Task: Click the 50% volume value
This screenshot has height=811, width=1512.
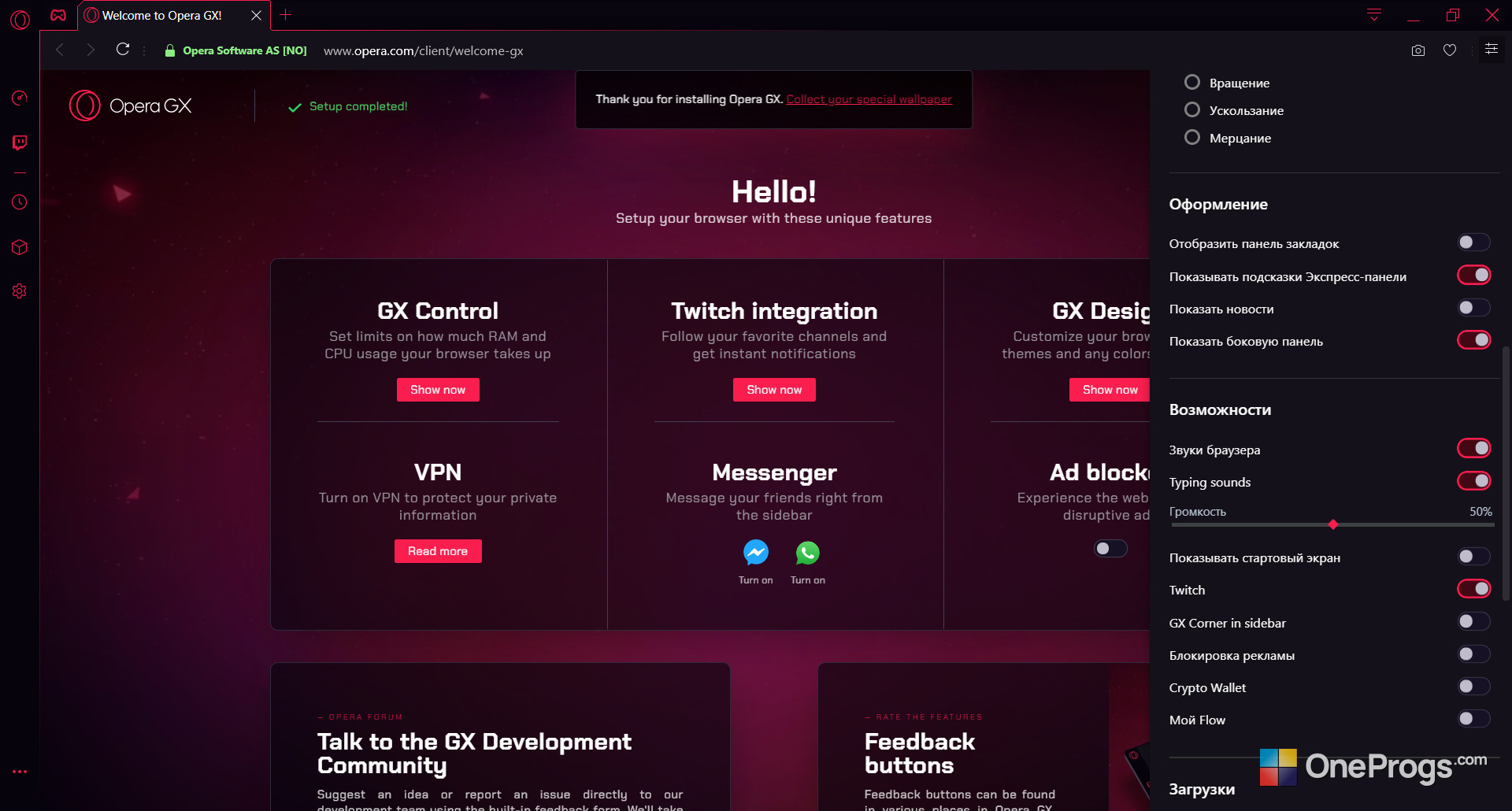Action: coord(1480,512)
